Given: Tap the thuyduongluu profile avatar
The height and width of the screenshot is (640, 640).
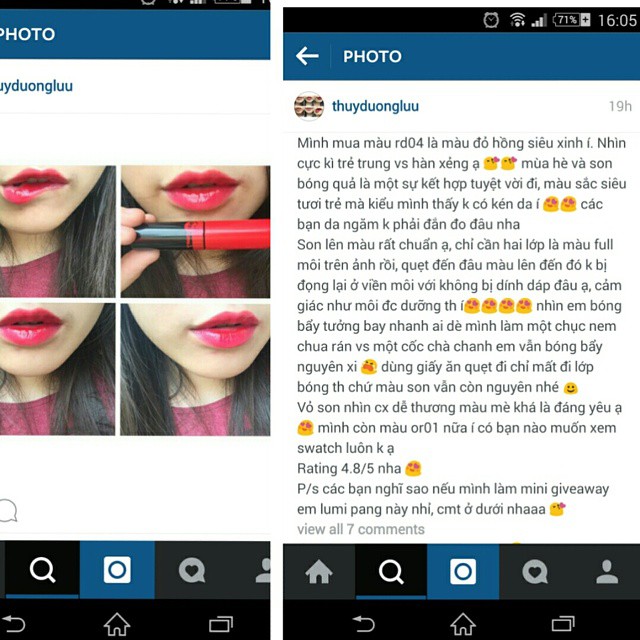Looking at the screenshot, I should 309,106.
